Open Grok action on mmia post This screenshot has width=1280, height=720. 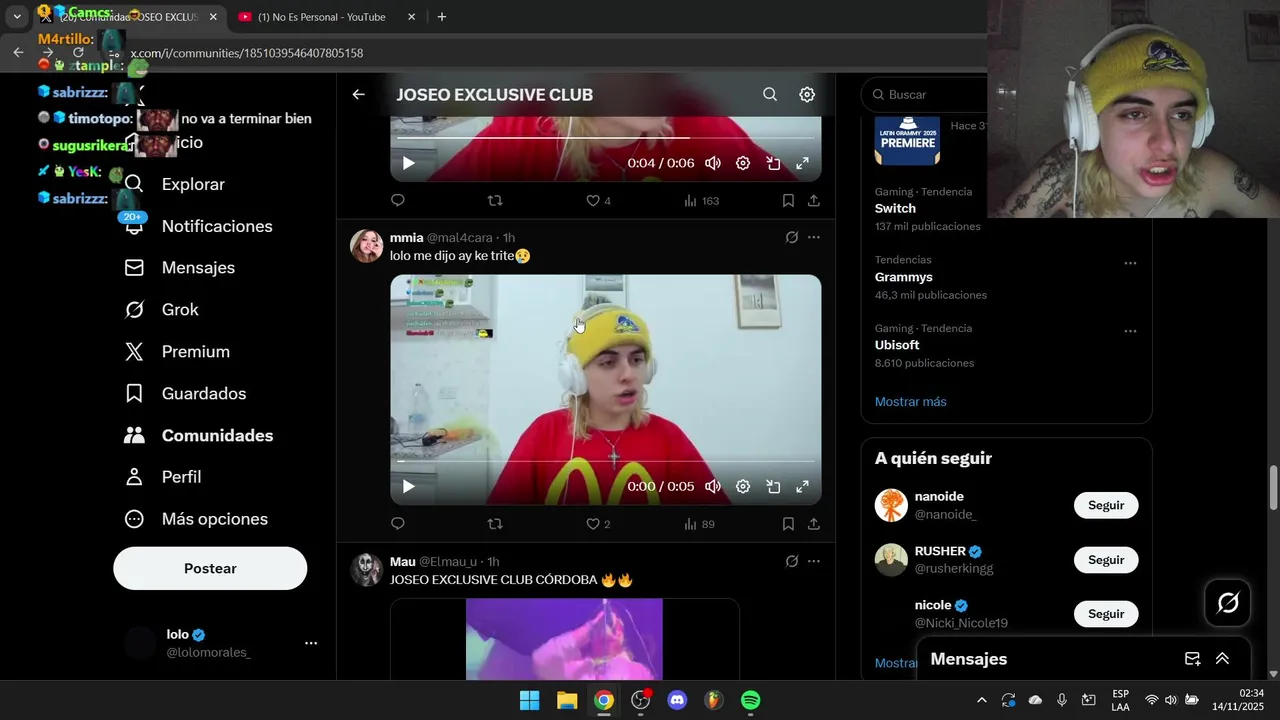792,238
